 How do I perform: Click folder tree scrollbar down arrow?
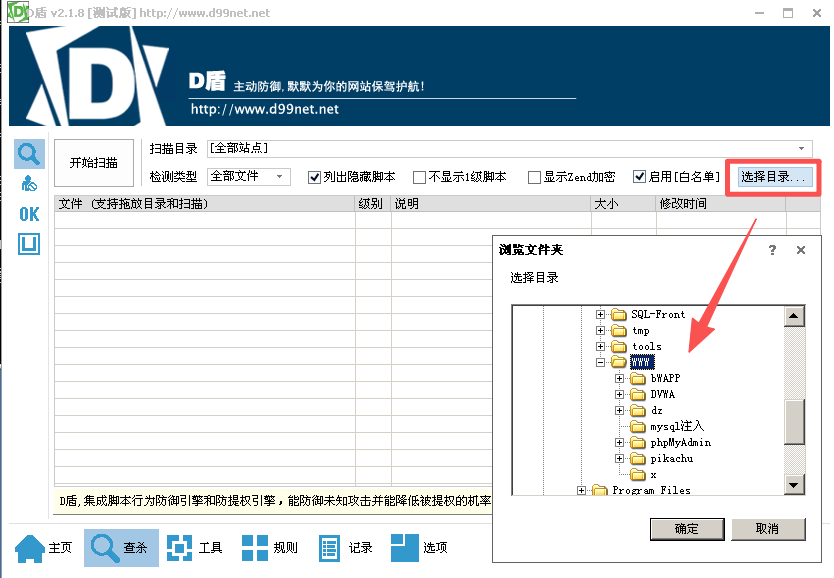click(x=794, y=484)
